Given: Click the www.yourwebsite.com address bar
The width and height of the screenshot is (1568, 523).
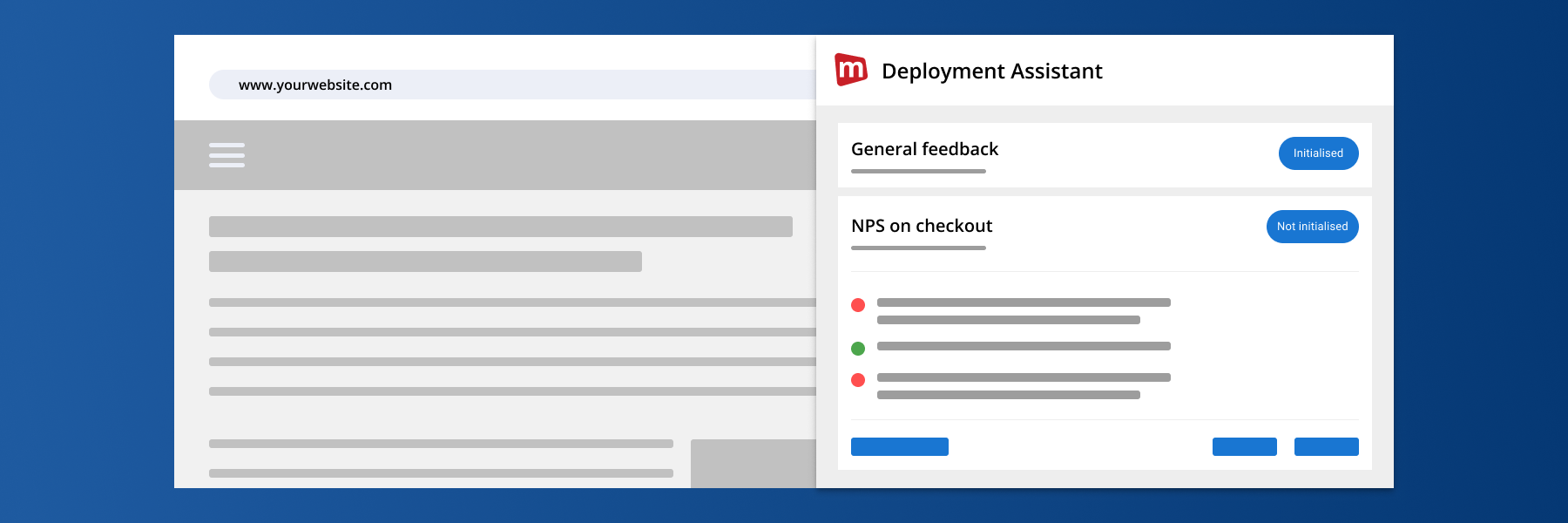Looking at the screenshot, I should click(x=512, y=85).
